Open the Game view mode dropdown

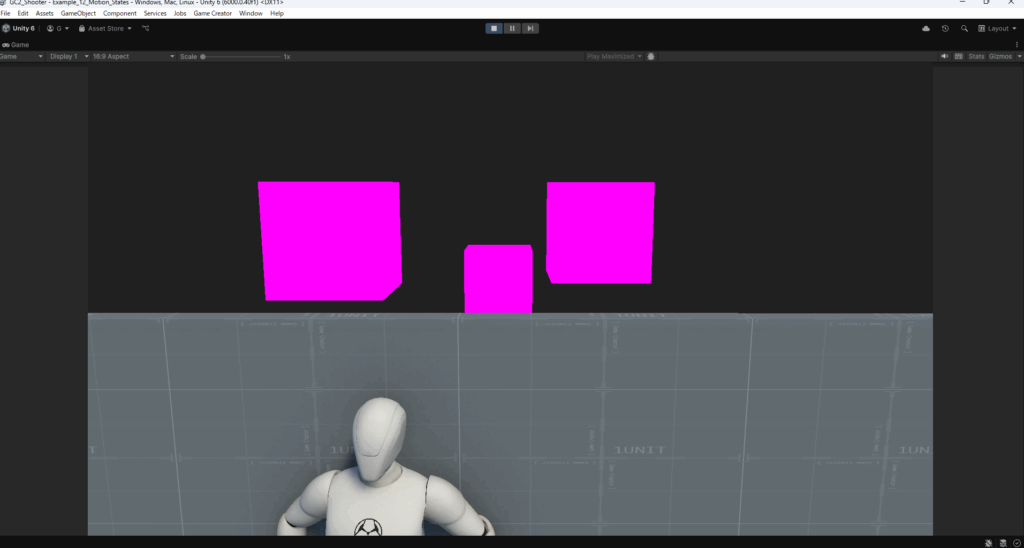coord(22,57)
